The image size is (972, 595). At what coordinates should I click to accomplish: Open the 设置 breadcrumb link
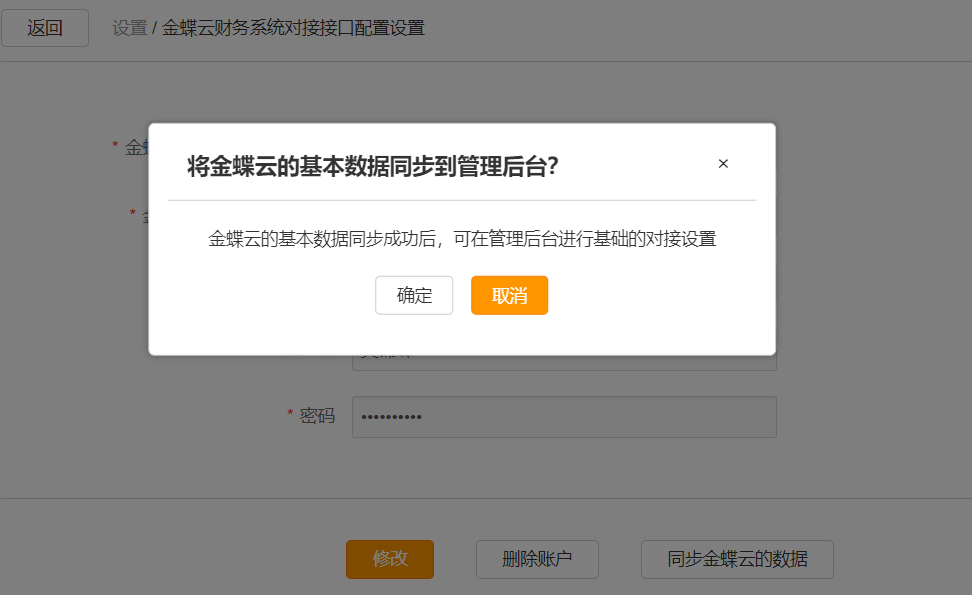point(130,28)
